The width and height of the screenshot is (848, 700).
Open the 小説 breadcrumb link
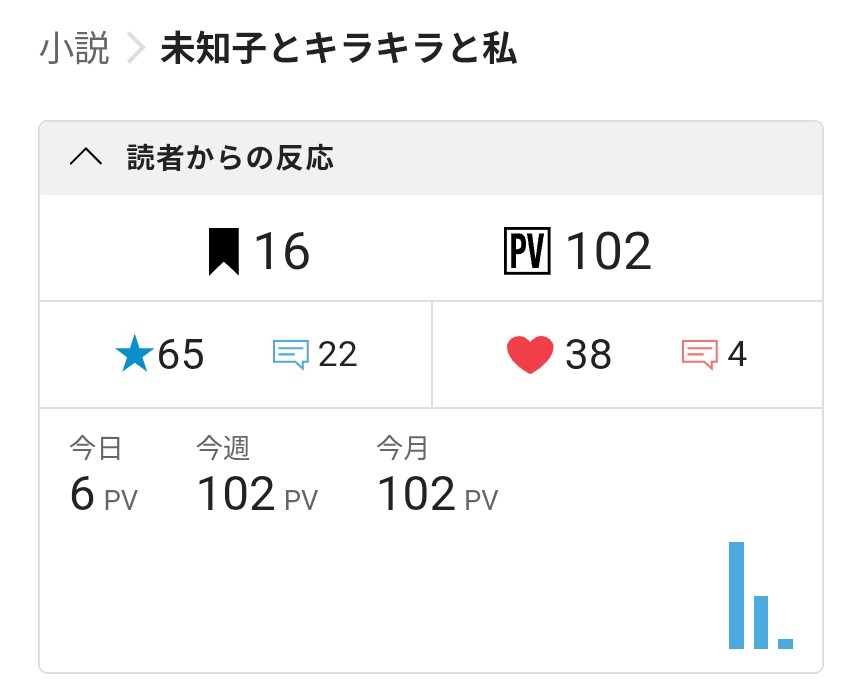pos(74,50)
